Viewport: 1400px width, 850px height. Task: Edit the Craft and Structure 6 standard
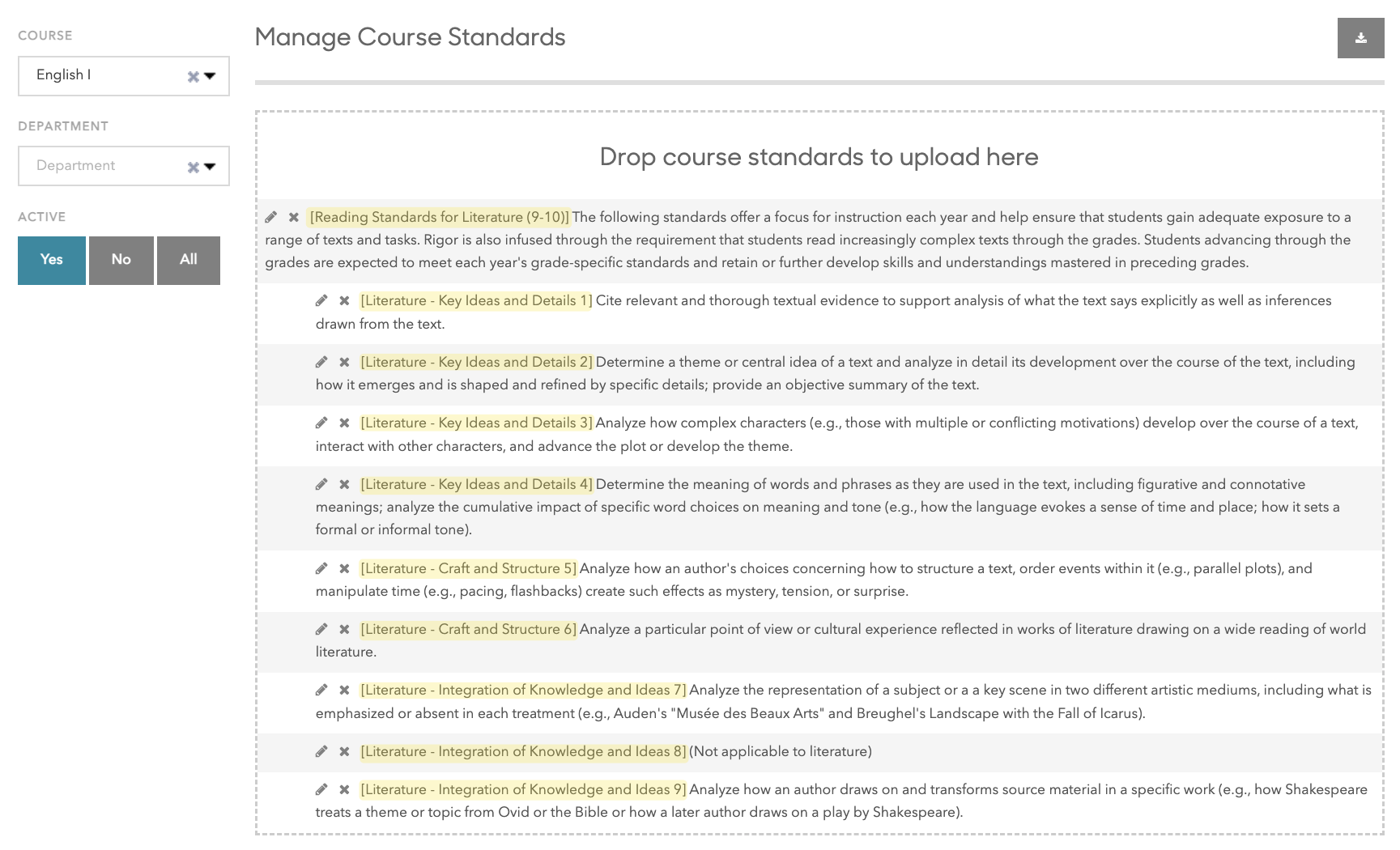321,629
